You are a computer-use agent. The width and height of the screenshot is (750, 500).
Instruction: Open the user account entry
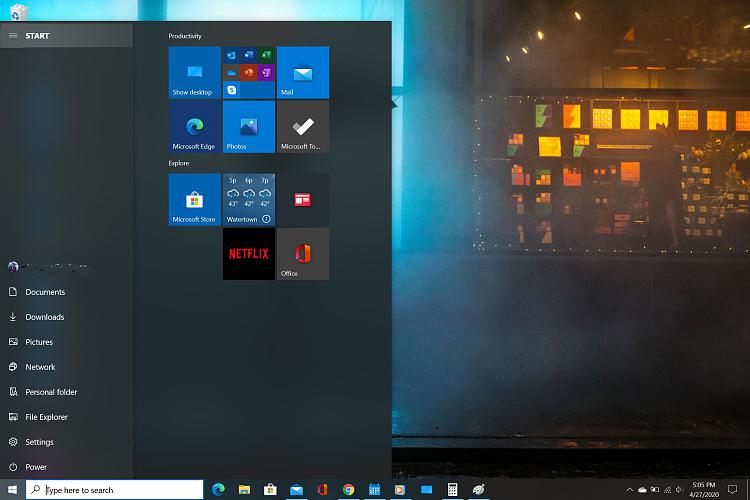pos(48,267)
